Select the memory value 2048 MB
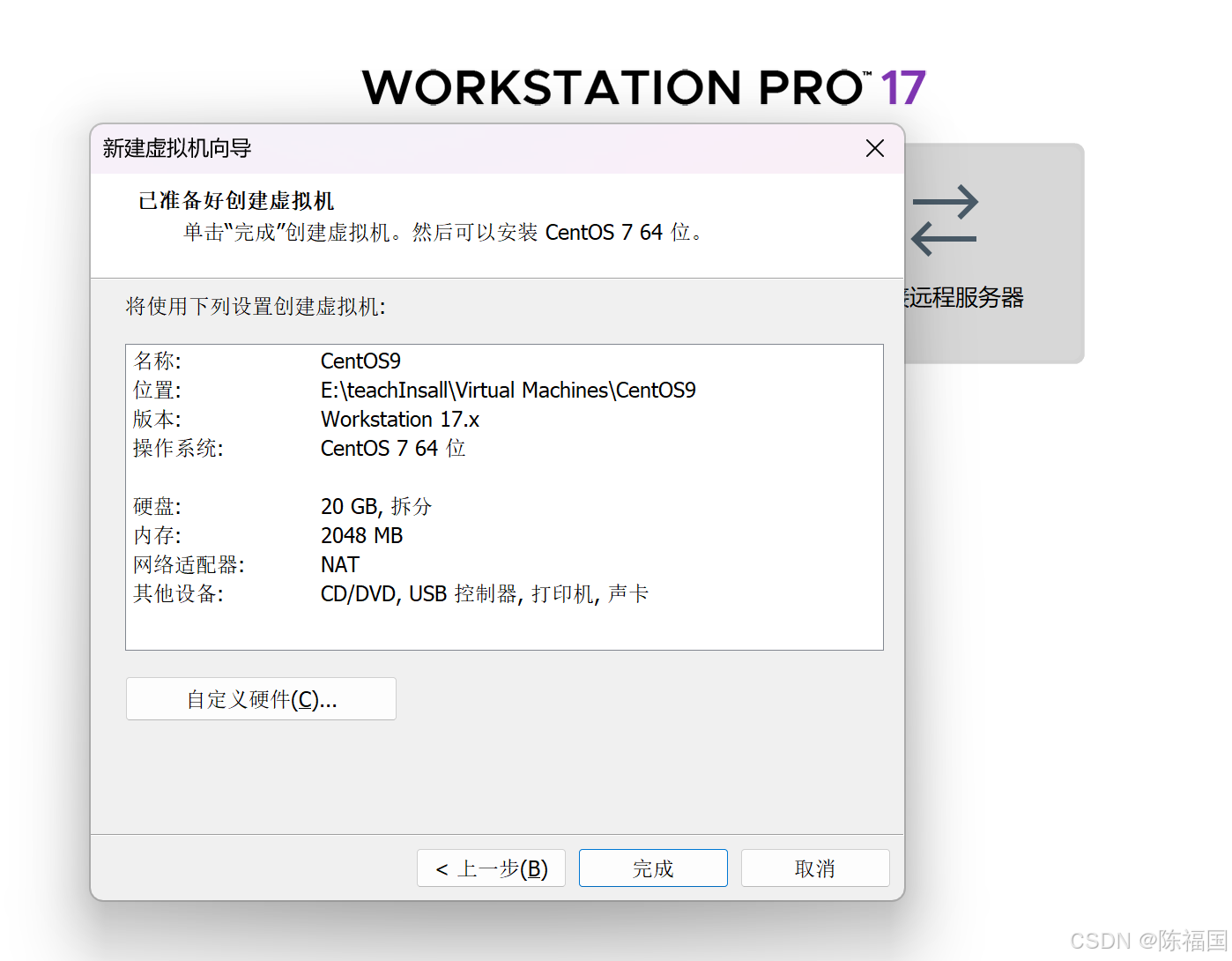This screenshot has width=1232, height=961. coord(362,535)
